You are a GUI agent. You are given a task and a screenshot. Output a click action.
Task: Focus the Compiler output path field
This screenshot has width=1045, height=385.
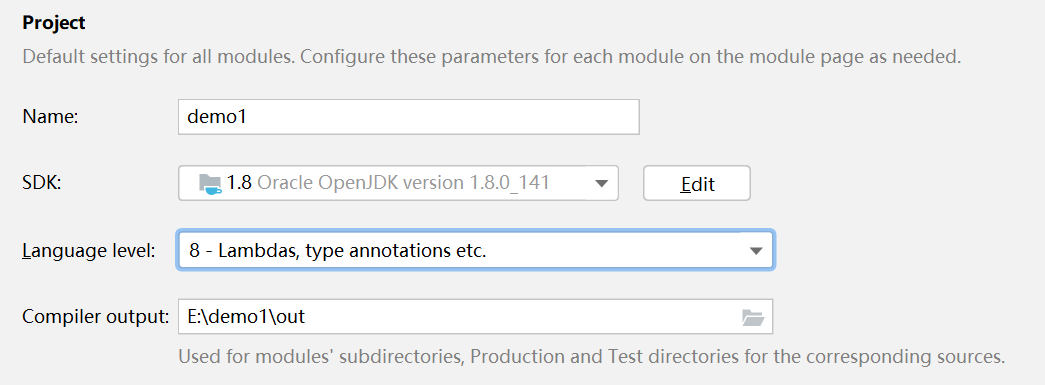[x=475, y=316]
